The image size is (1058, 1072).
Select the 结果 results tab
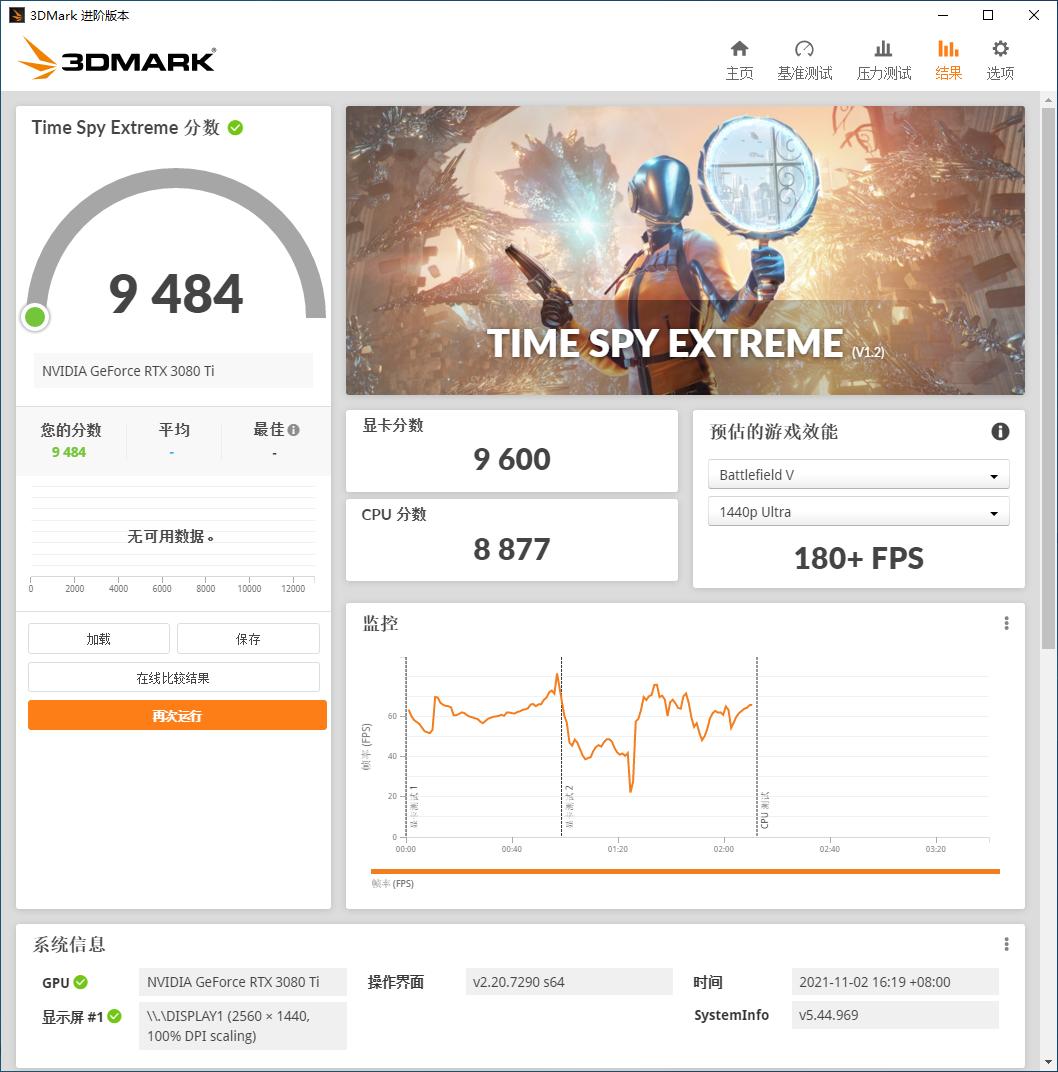point(948,60)
